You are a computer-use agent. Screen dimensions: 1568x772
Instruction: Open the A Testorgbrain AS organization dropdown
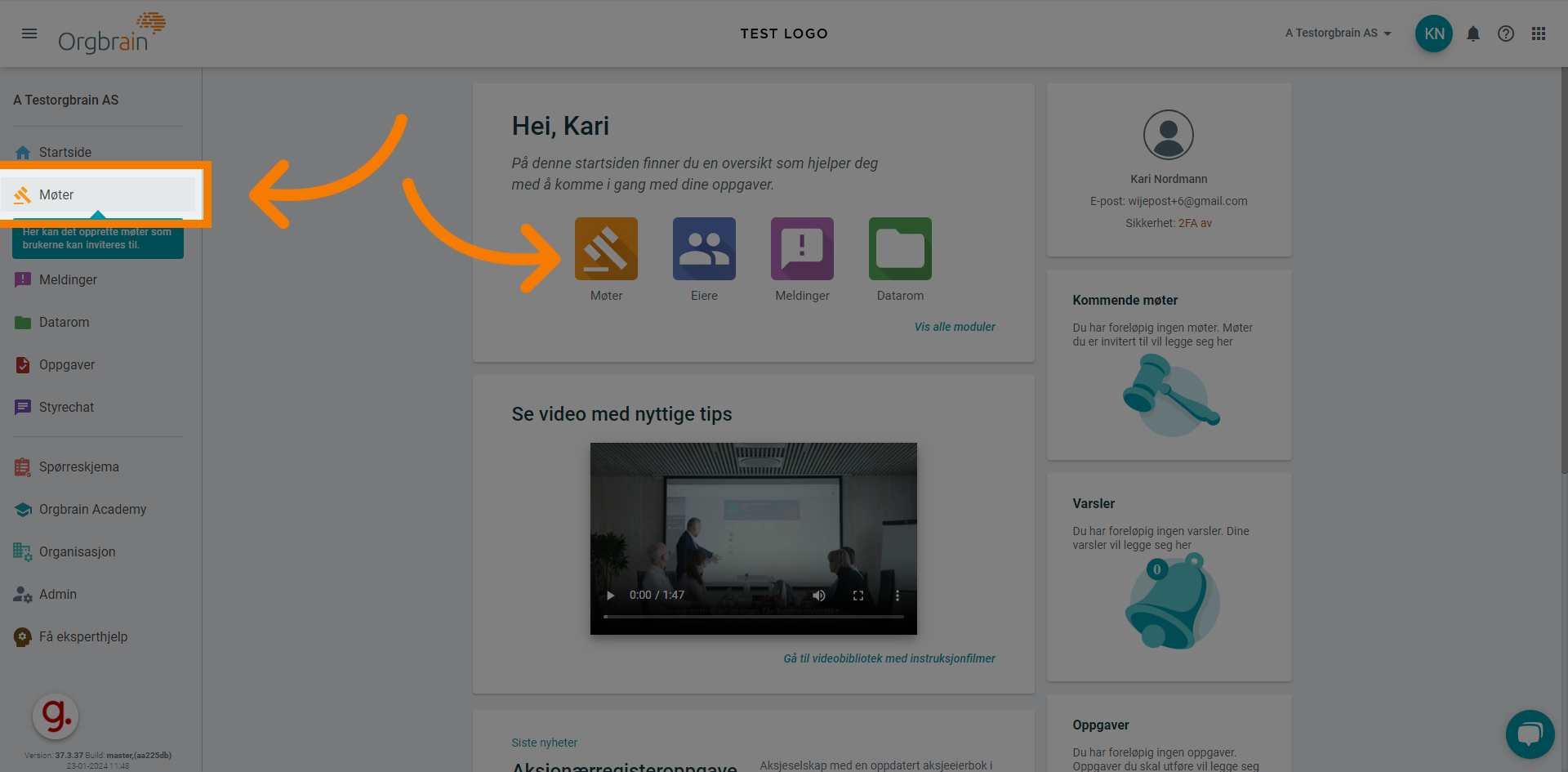coord(1339,33)
